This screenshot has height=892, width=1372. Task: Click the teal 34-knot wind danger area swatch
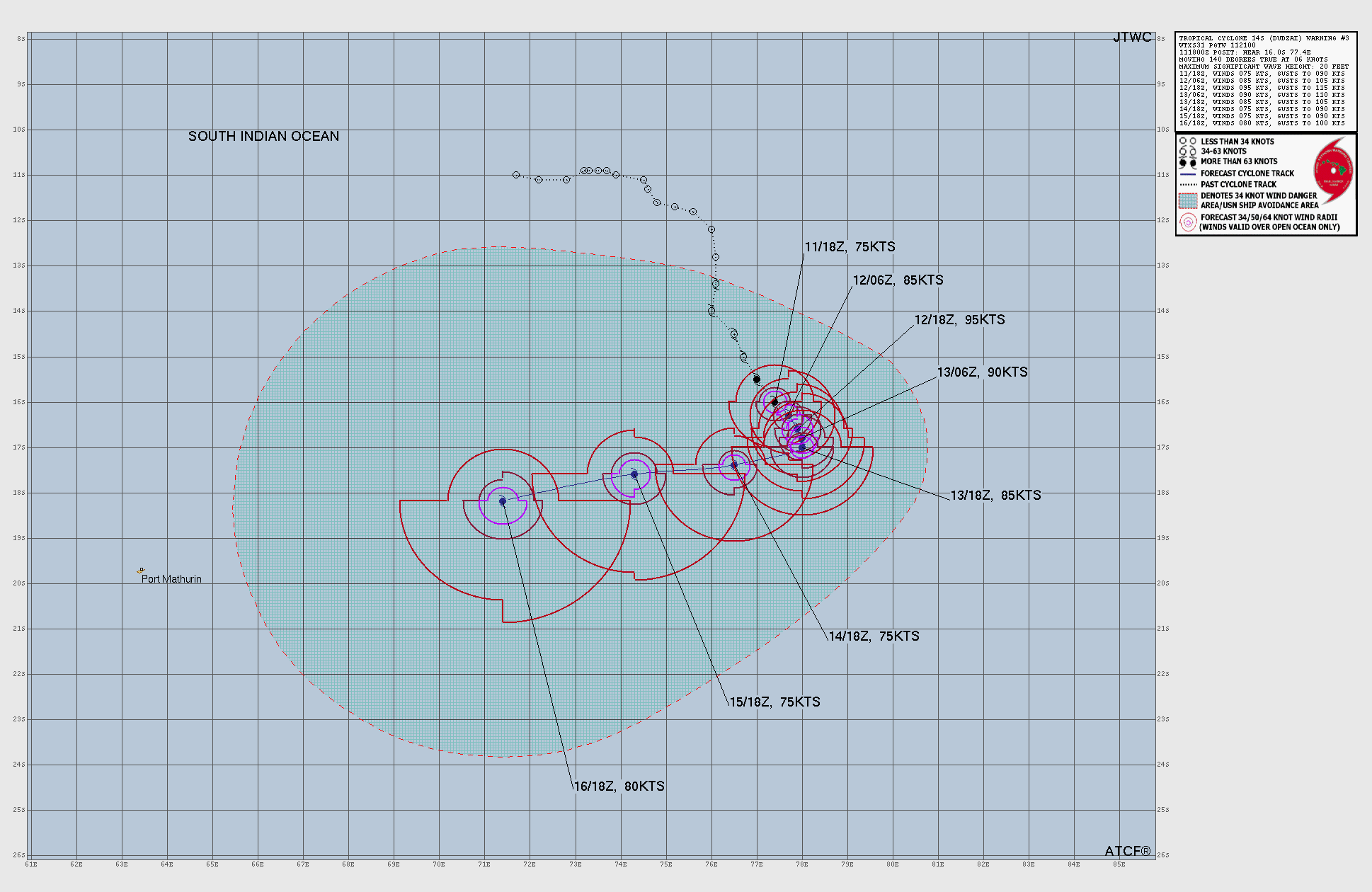click(x=1188, y=200)
